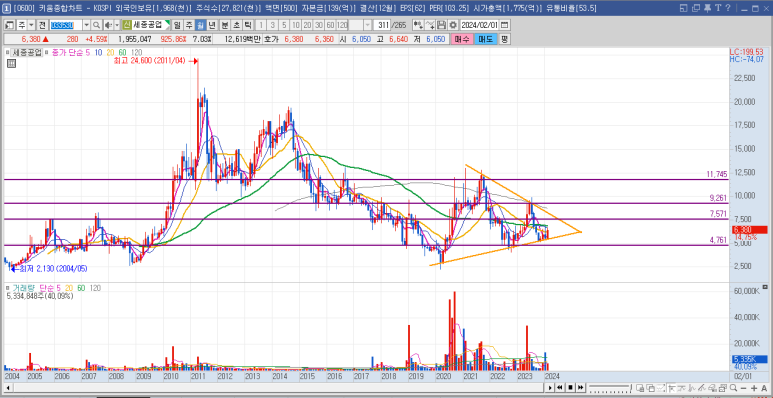Viewport: 773px width, 398px height.
Task: Click the 7,571 horizontal line label
Action: pyautogui.click(x=718, y=213)
